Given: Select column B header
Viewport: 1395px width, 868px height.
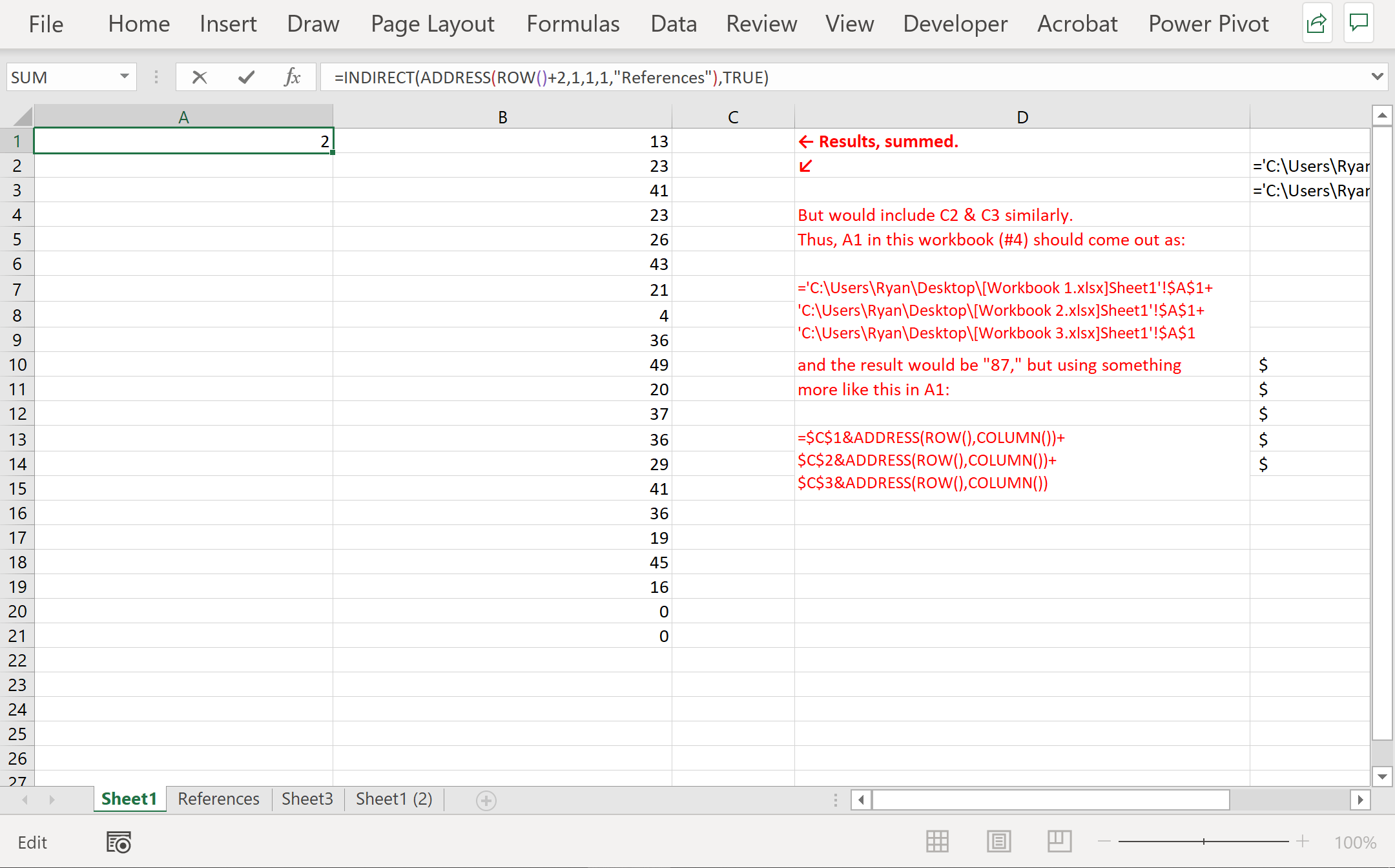Looking at the screenshot, I should (502, 117).
